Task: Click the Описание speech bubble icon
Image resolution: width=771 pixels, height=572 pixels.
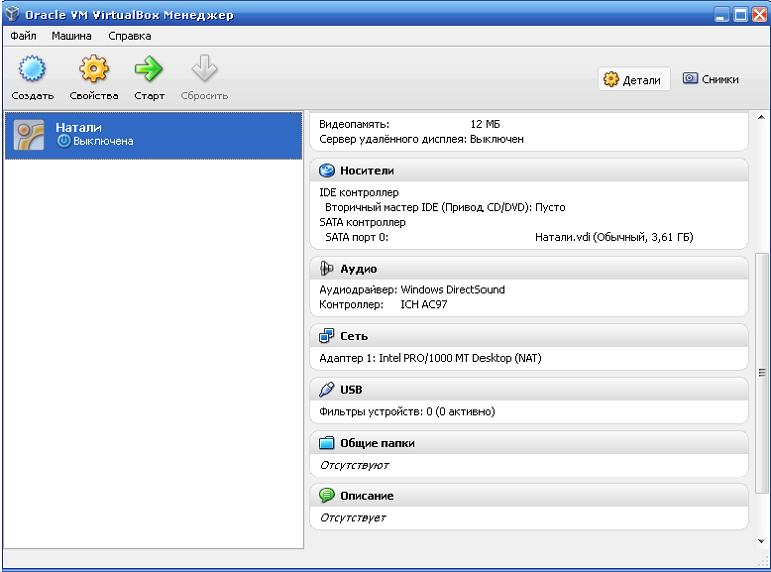Action: (326, 495)
